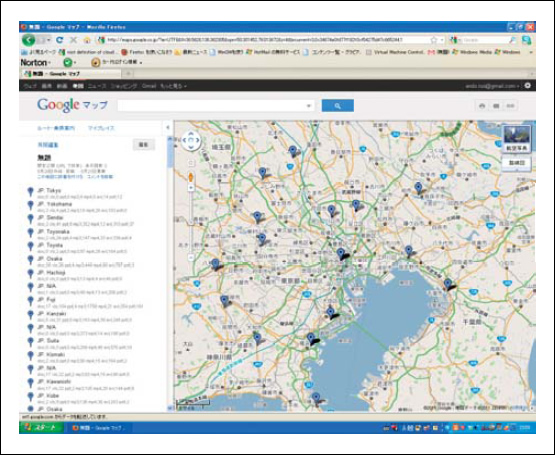Image resolution: width=555 pixels, height=455 pixels.
Task: Open the Windows Start button
Action: (x=41, y=428)
